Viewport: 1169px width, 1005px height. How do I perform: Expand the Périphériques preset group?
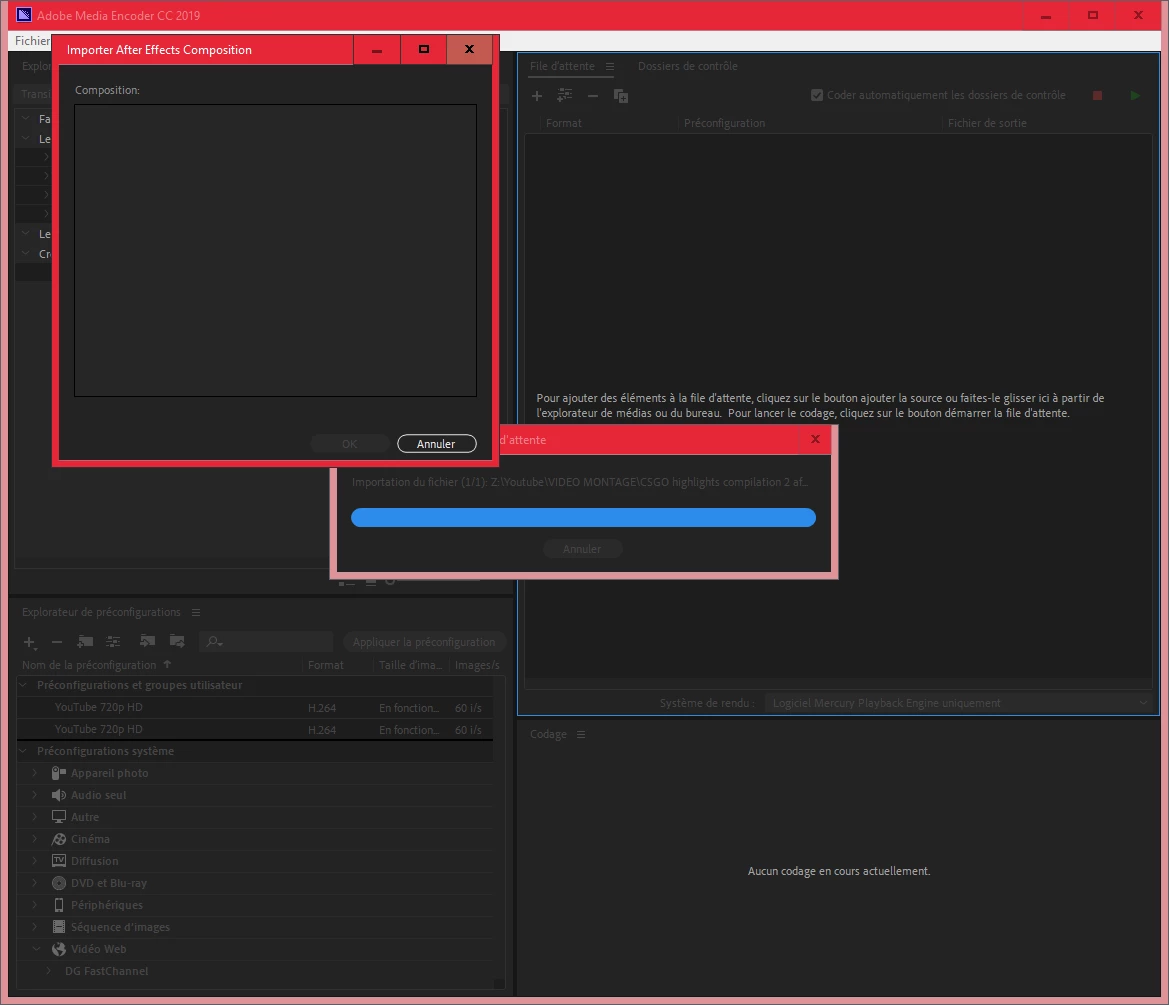34,904
